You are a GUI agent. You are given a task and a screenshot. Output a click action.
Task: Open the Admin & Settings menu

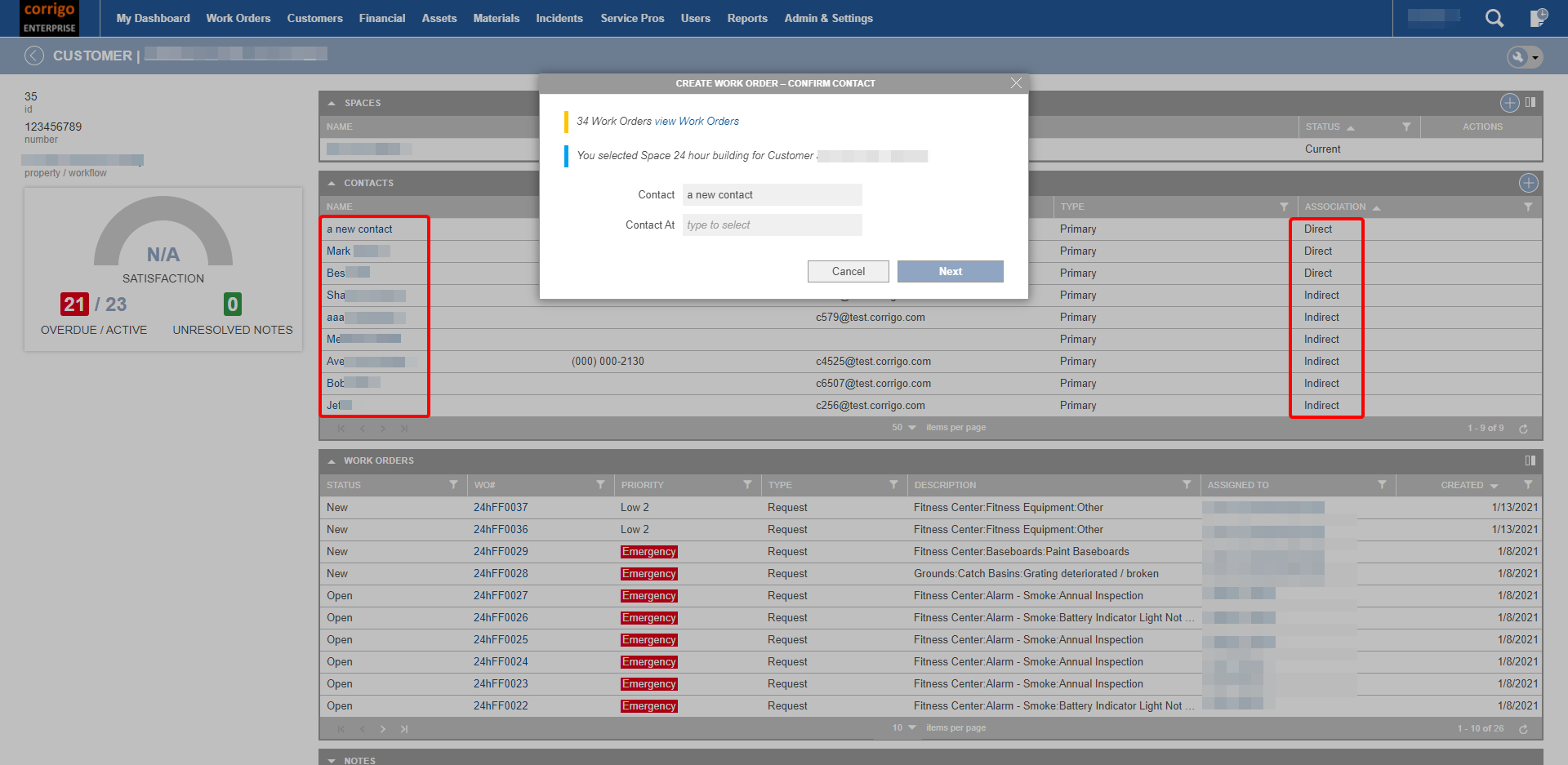click(828, 18)
